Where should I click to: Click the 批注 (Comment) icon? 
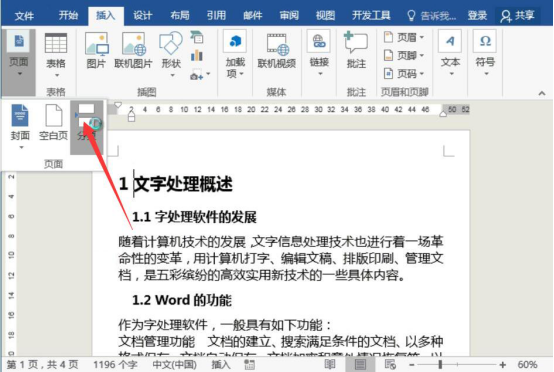click(356, 50)
